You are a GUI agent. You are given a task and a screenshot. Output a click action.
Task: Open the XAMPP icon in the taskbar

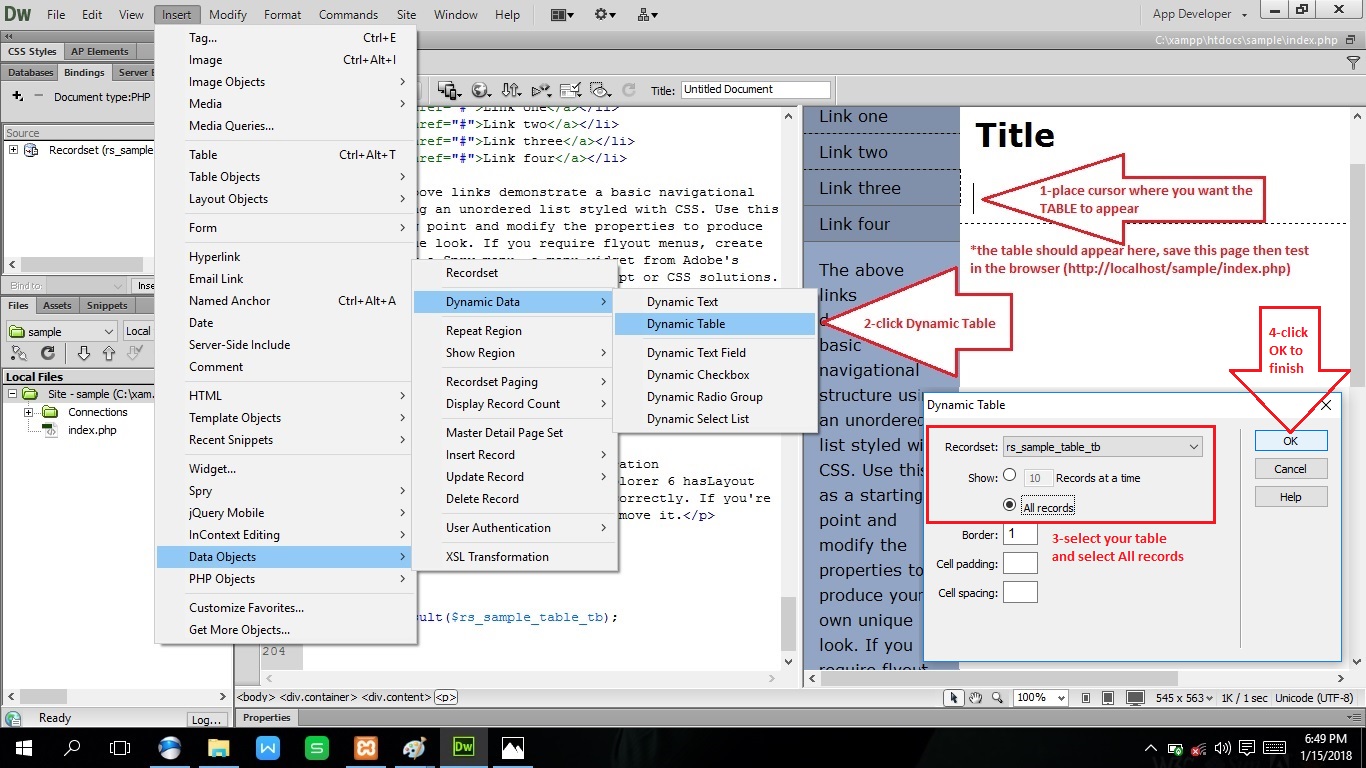[366, 747]
